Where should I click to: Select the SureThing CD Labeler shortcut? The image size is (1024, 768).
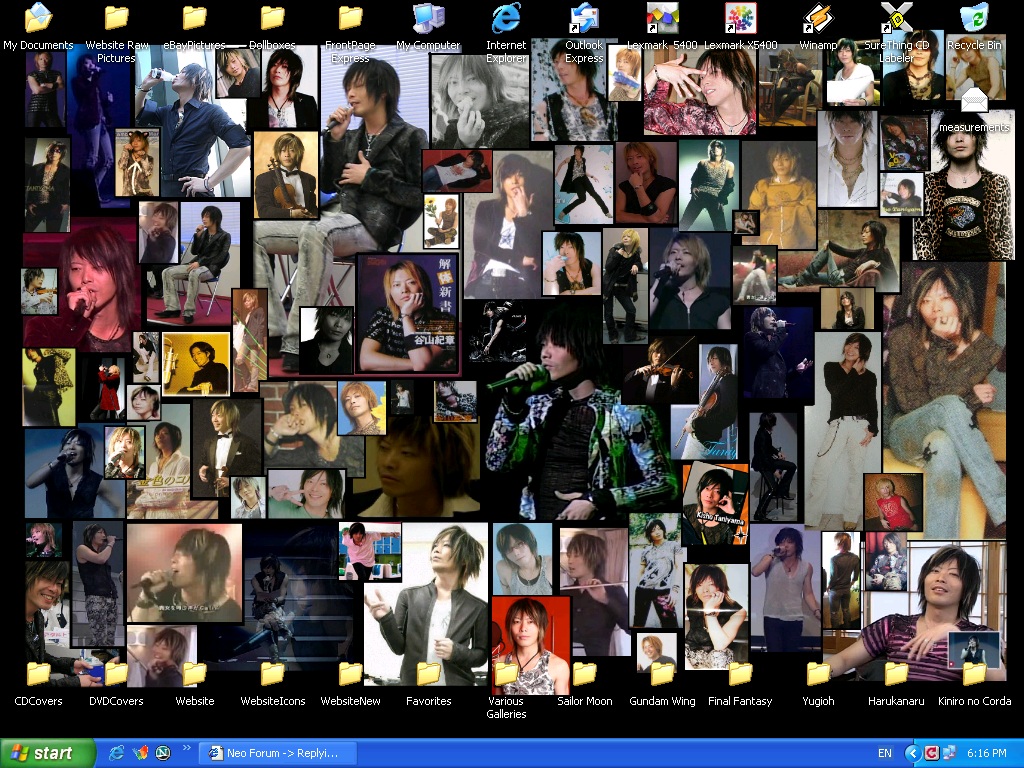coord(896,19)
